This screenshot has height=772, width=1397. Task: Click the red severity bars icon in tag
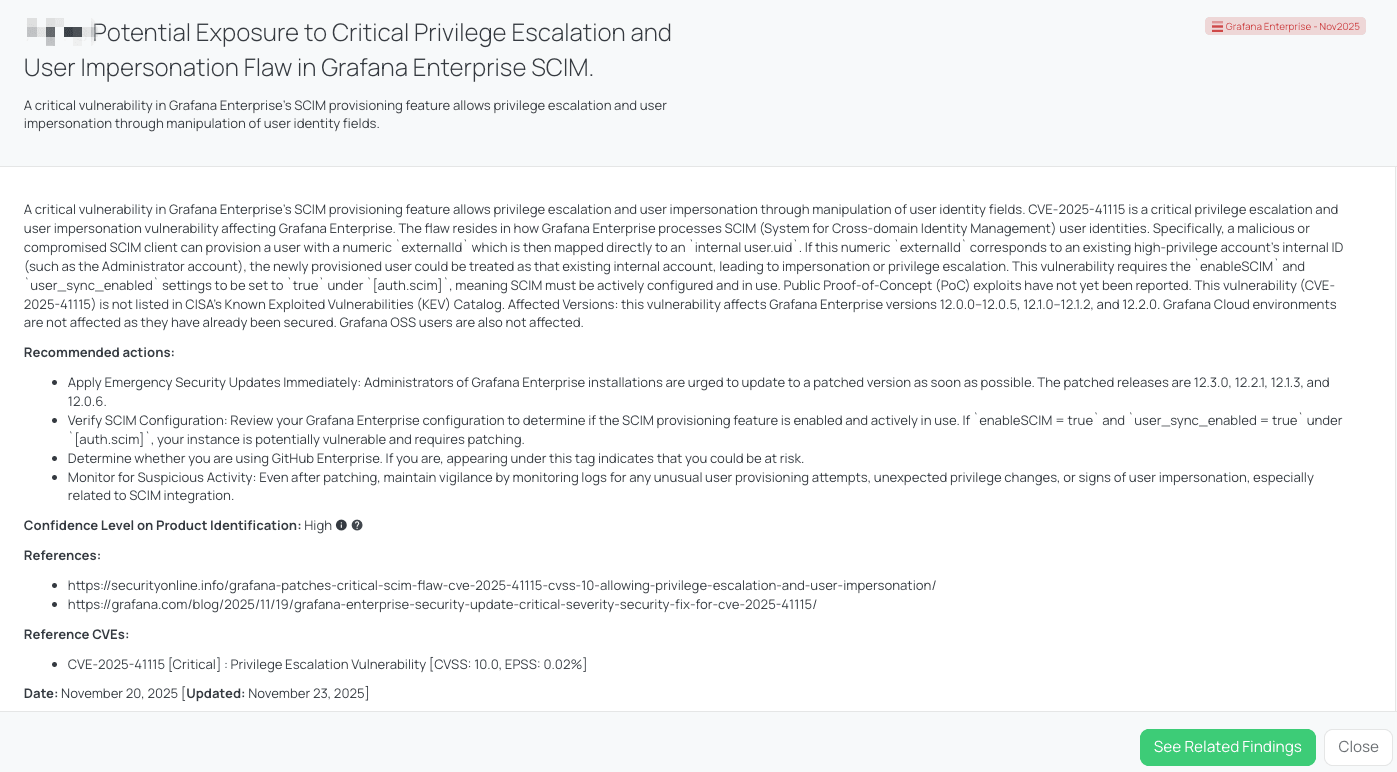point(1217,27)
